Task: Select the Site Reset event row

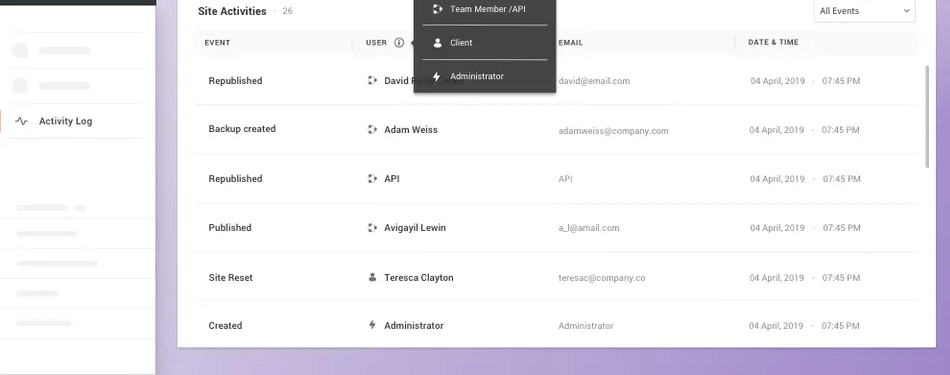Action: point(556,277)
